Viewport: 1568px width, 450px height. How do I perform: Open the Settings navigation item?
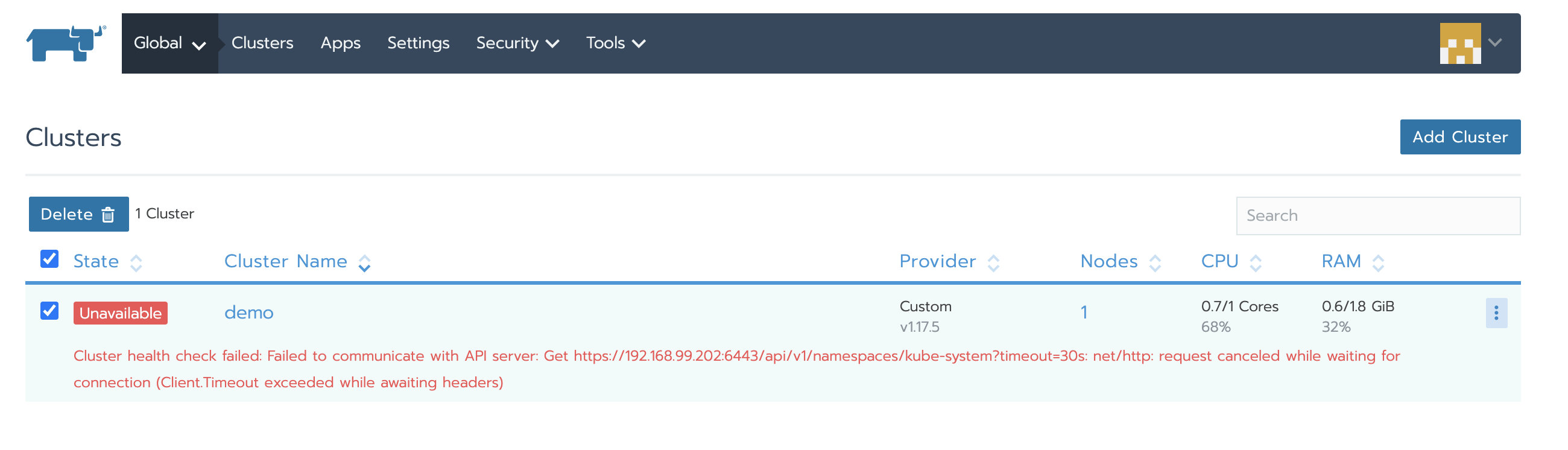click(417, 43)
